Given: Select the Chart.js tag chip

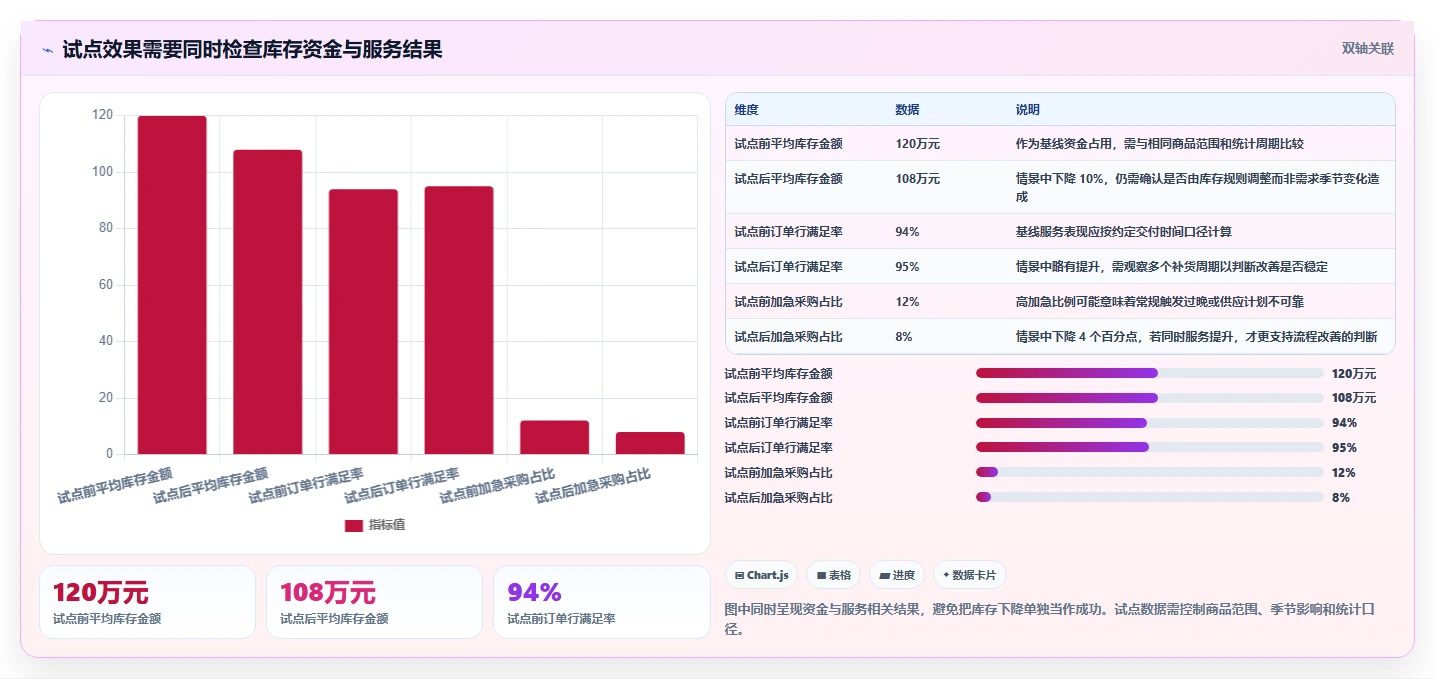Looking at the screenshot, I should (x=761, y=575).
